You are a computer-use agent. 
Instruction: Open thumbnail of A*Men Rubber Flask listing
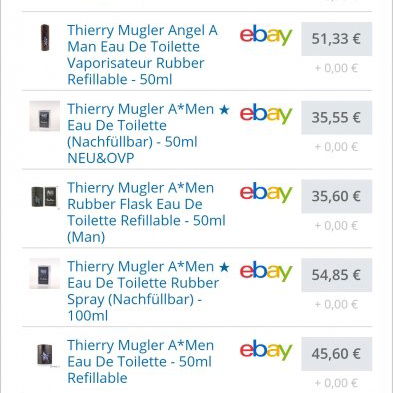pyautogui.click(x=45, y=197)
